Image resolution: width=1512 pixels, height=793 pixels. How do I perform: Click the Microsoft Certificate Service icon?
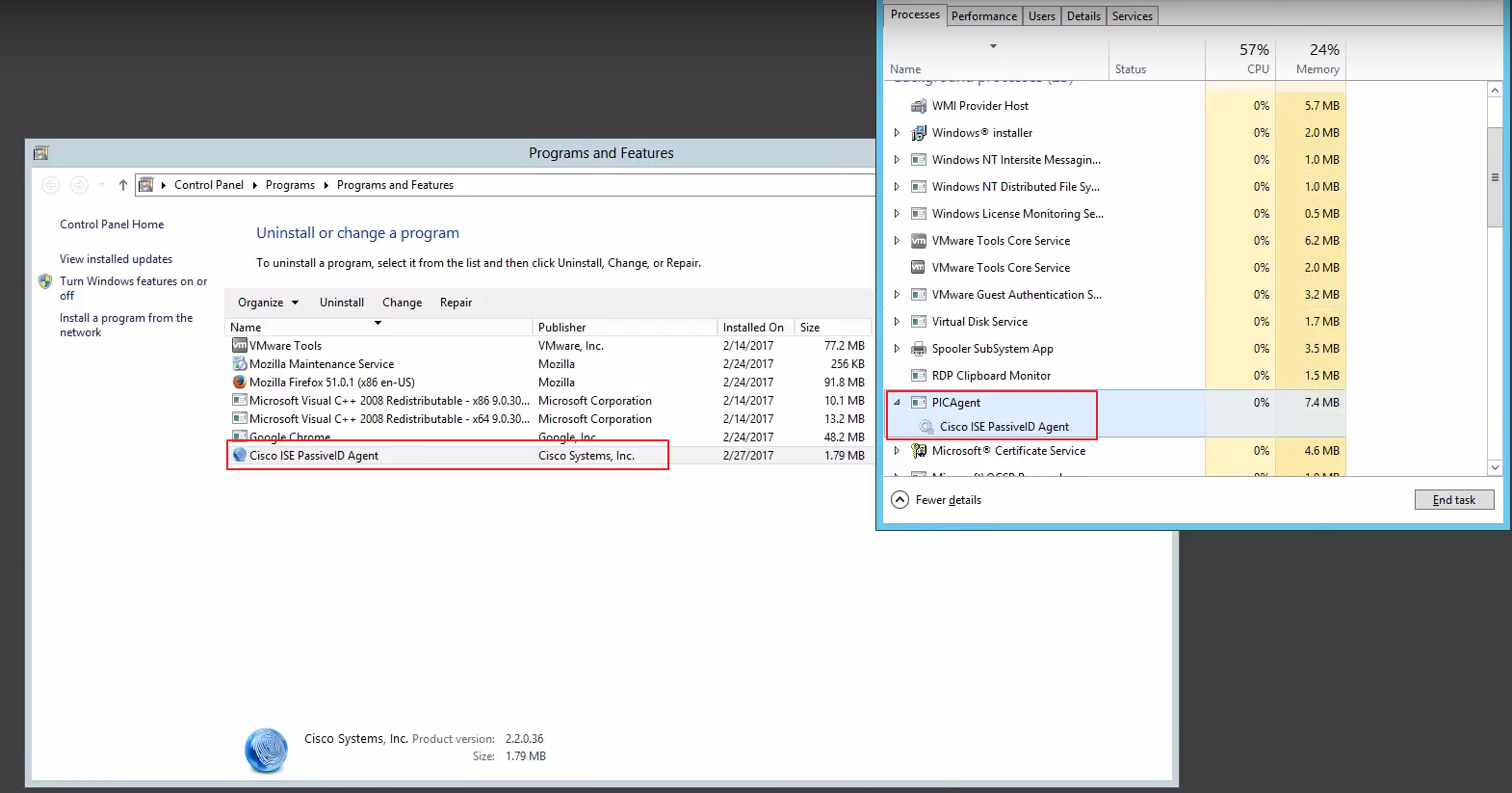[x=919, y=450]
